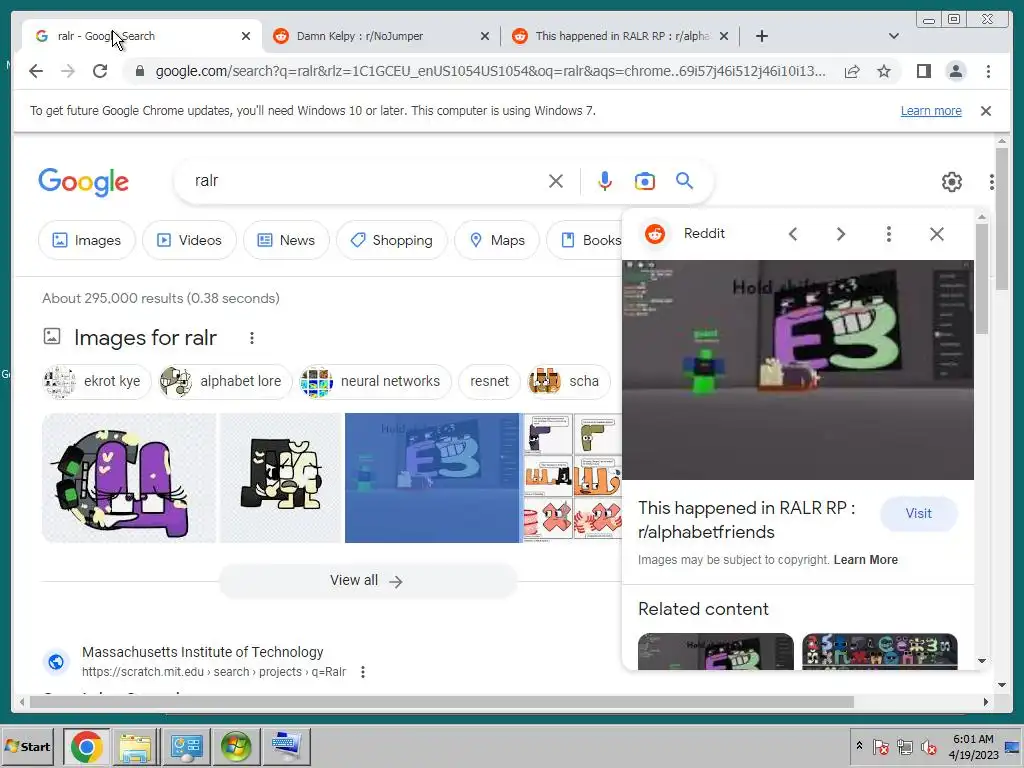Screen dimensions: 1024x768
Task: Click the muted volume tray icon
Action: [928, 746]
